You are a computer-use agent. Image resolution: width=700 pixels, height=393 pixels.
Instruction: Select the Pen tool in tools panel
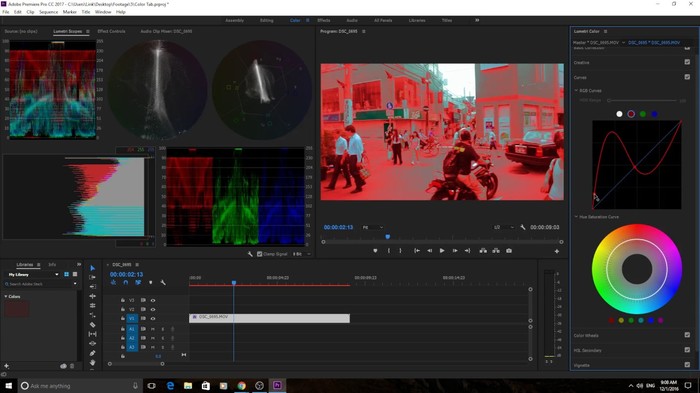coord(92,353)
